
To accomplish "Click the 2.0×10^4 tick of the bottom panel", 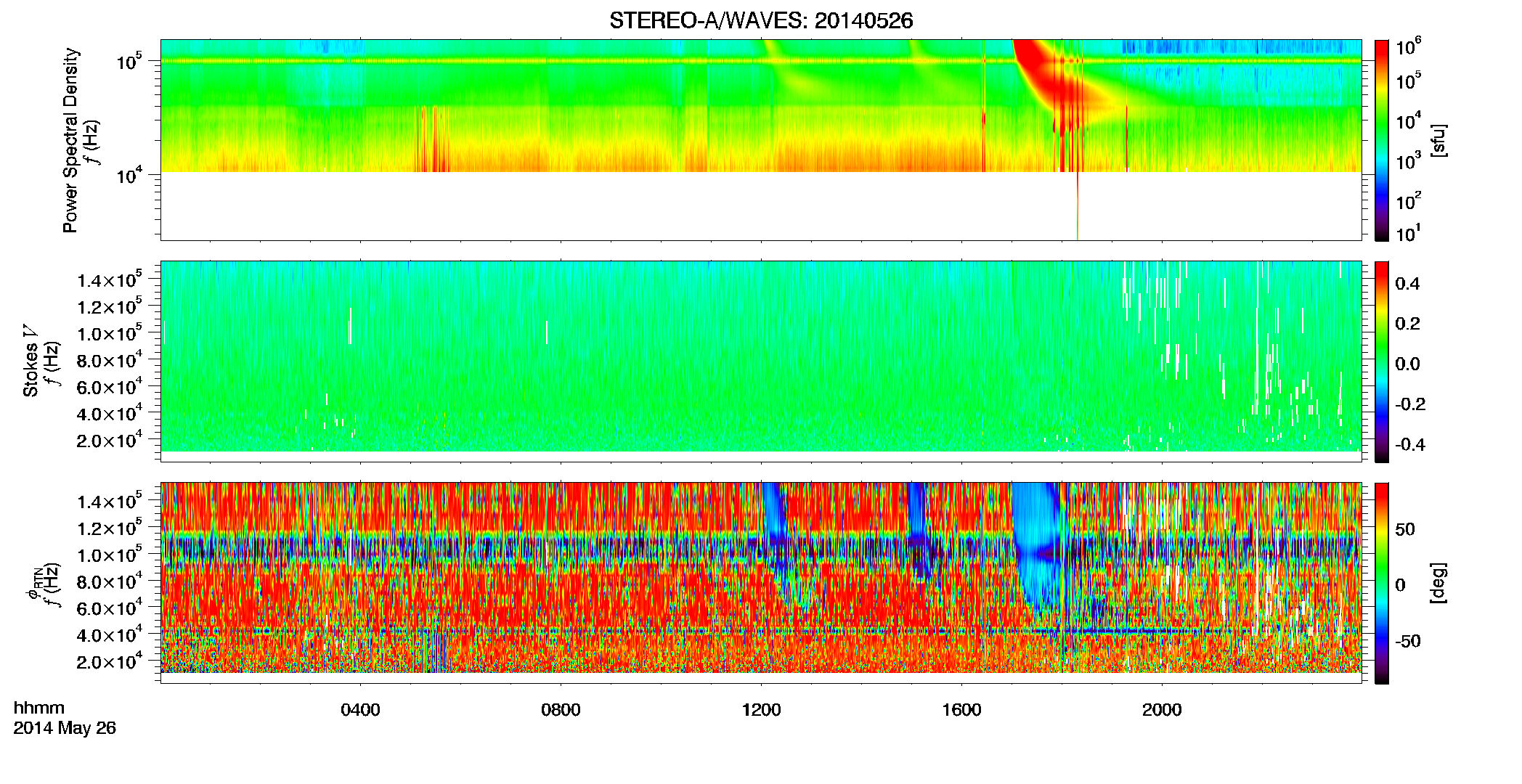I will pyautogui.click(x=110, y=661).
